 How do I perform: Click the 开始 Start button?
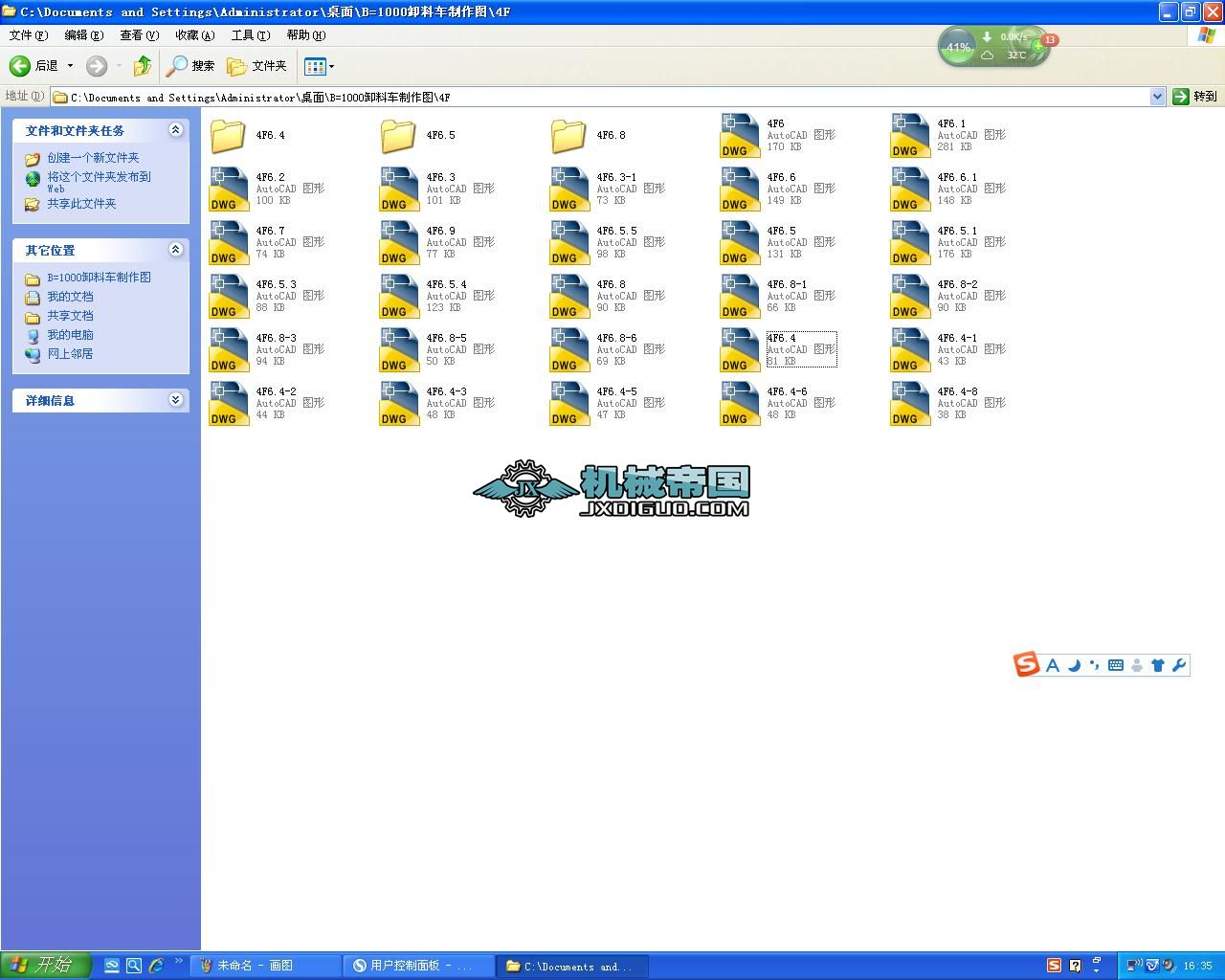click(x=46, y=966)
